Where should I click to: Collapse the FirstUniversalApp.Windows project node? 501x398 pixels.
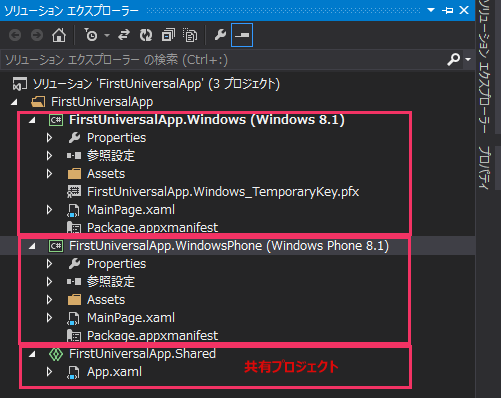pos(32,120)
